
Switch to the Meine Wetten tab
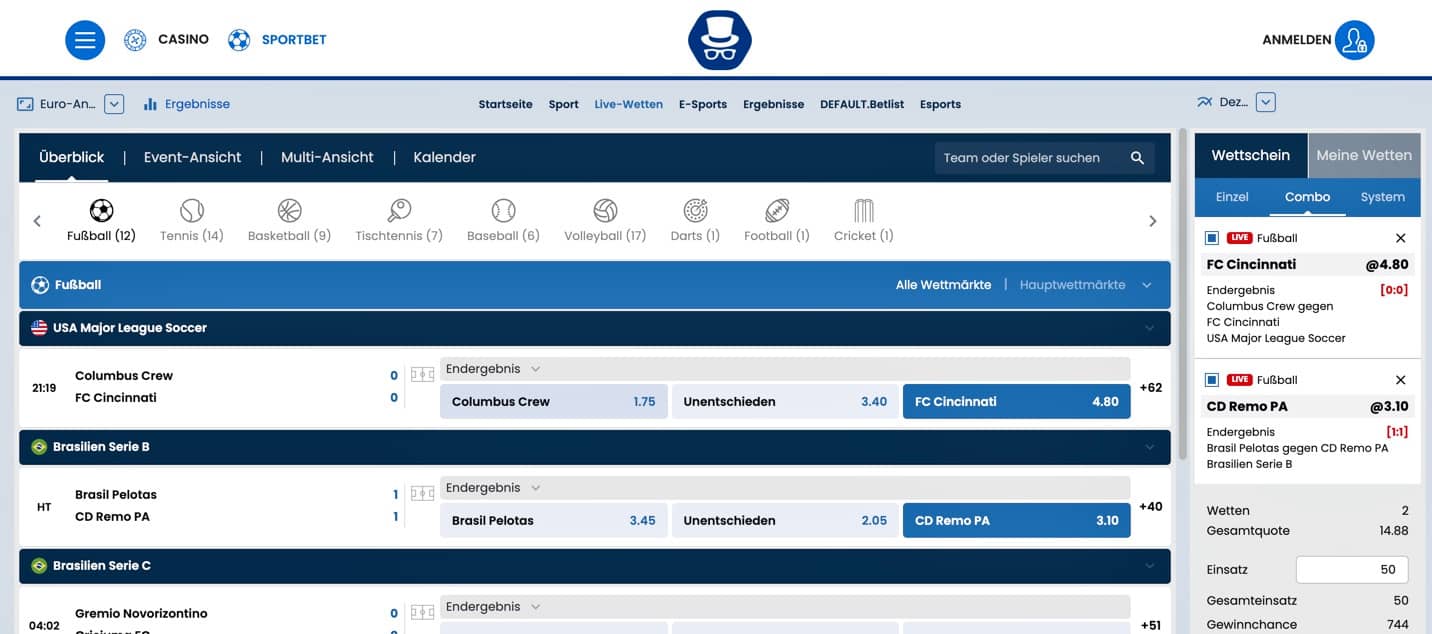coord(1363,155)
